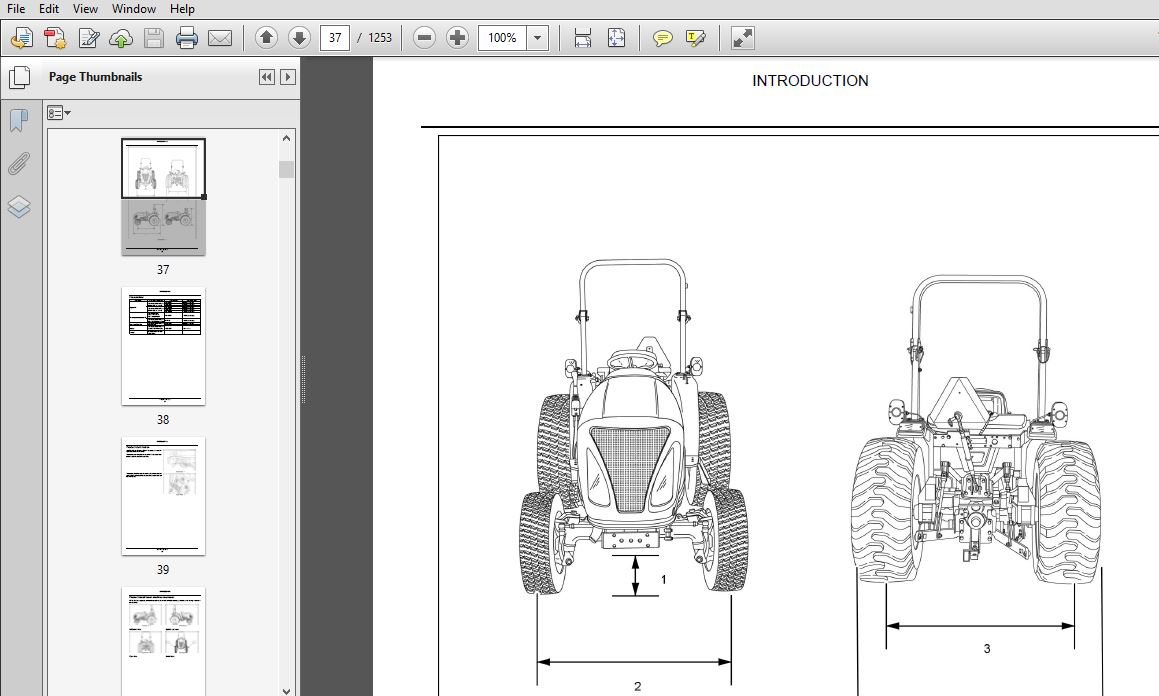
Task: Click the thumbnails scrollbar up arrow
Action: pyautogui.click(x=287, y=138)
